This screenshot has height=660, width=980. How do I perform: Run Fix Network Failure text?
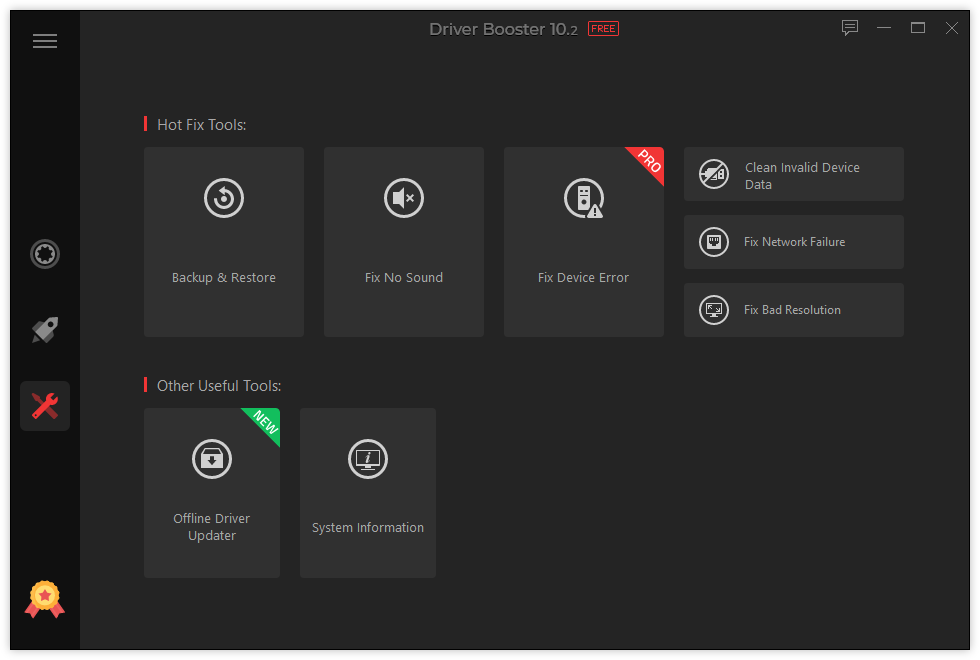coord(794,242)
